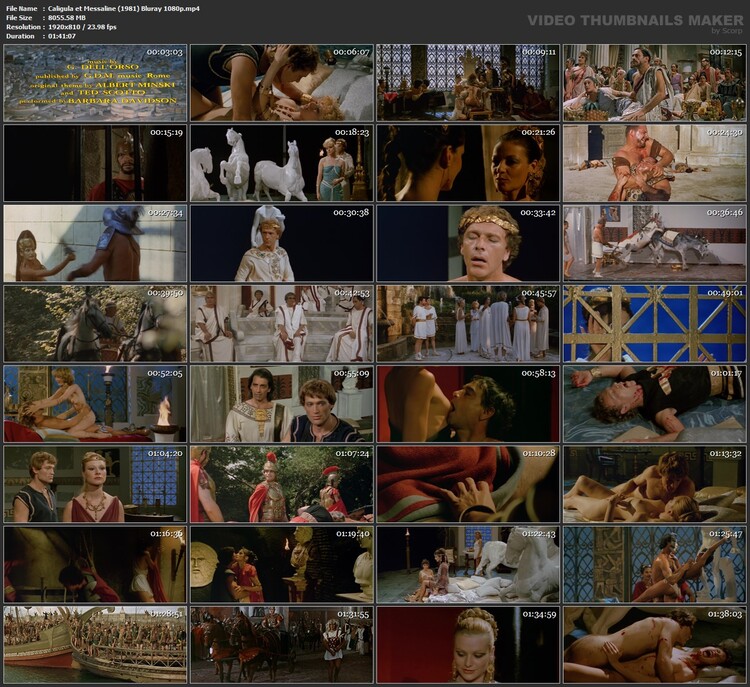Select the hall with horse statue at 01:22:43

click(468, 565)
